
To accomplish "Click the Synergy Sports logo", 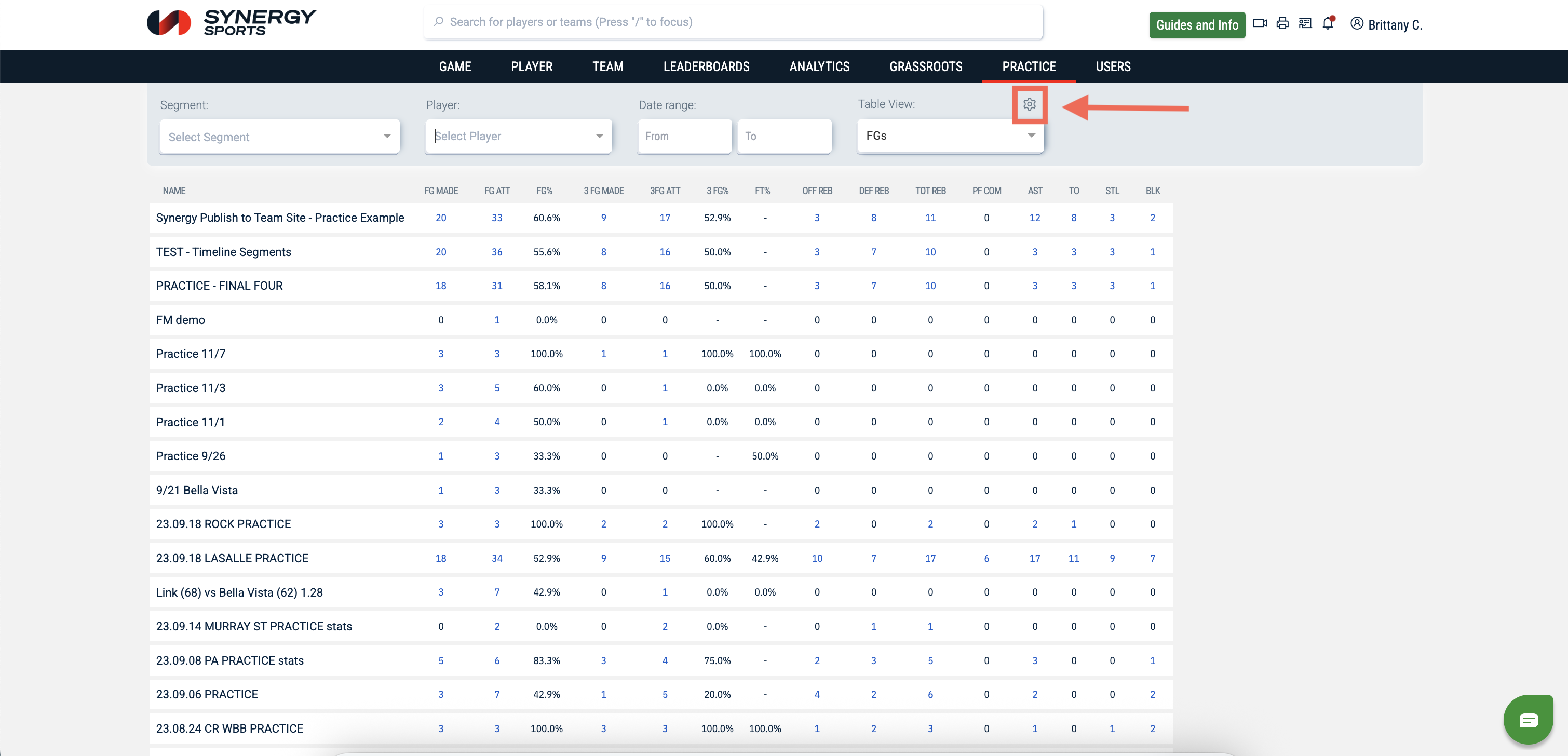I will 231,22.
